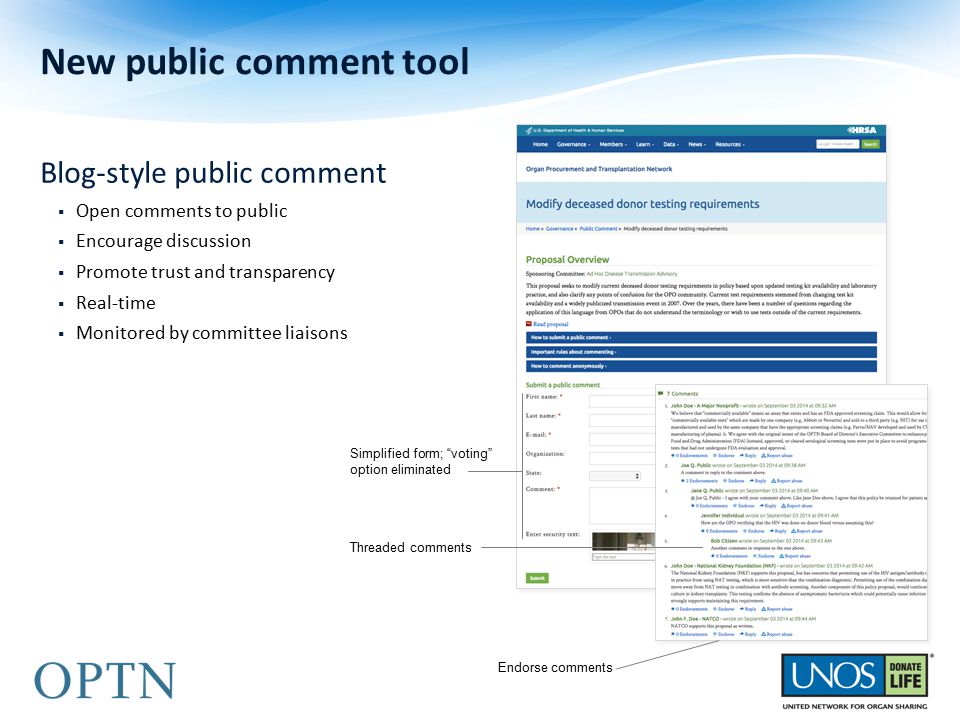The width and height of the screenshot is (960, 720).
Task: Endorse Joe Q. Public's comment
Action: (733, 481)
